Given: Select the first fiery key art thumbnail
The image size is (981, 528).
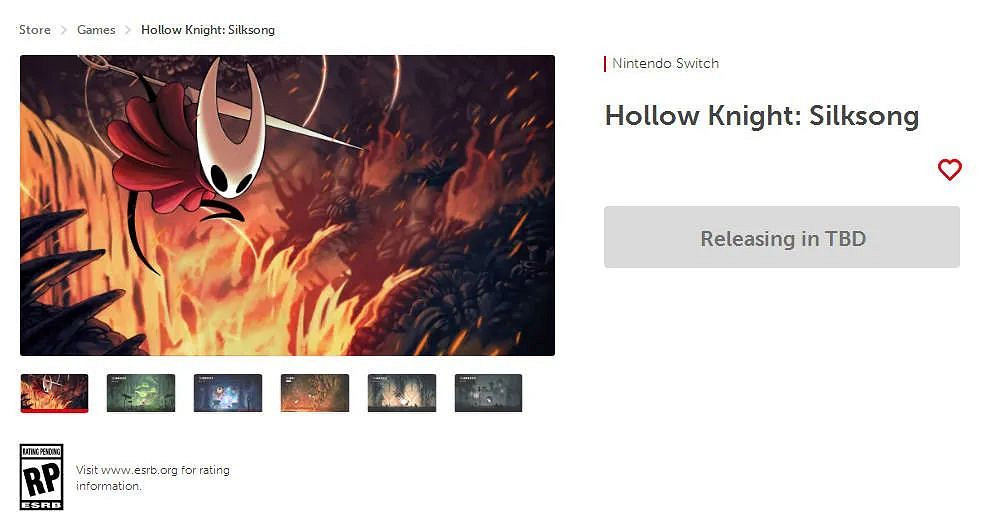Looking at the screenshot, I should point(54,393).
